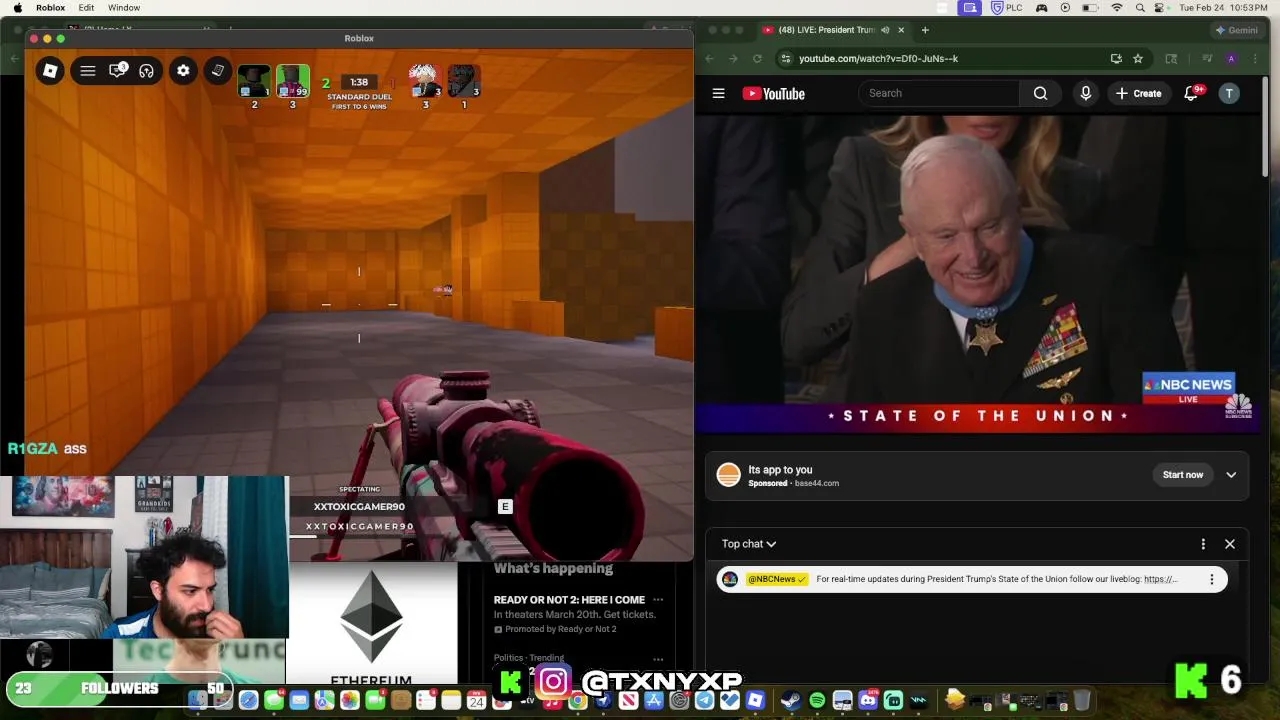Screen dimensions: 1280x720
Task: Open the Roblox hamburger menu in game
Action: 88,71
